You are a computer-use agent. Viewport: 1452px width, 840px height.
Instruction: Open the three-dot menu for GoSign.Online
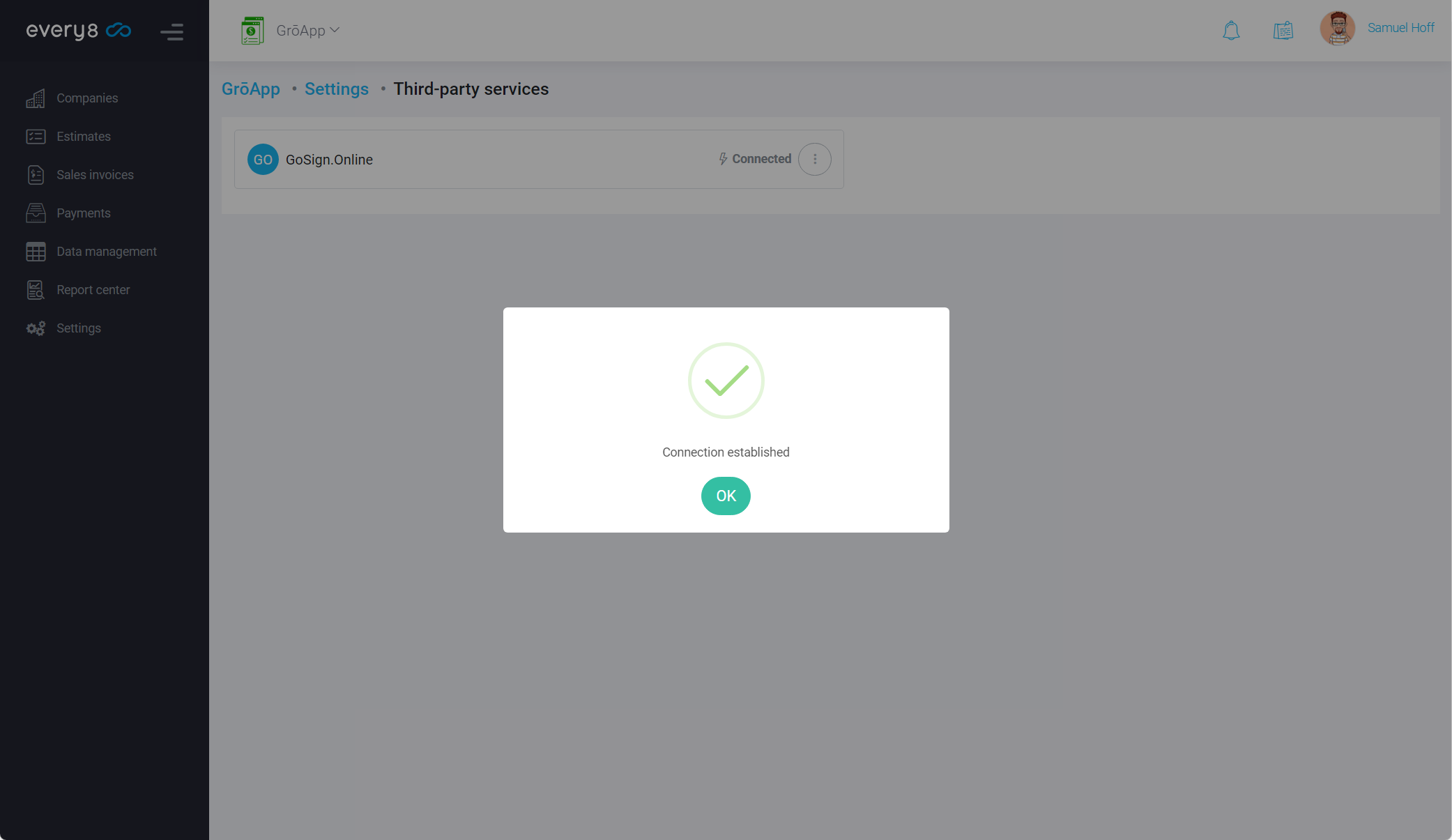point(814,159)
